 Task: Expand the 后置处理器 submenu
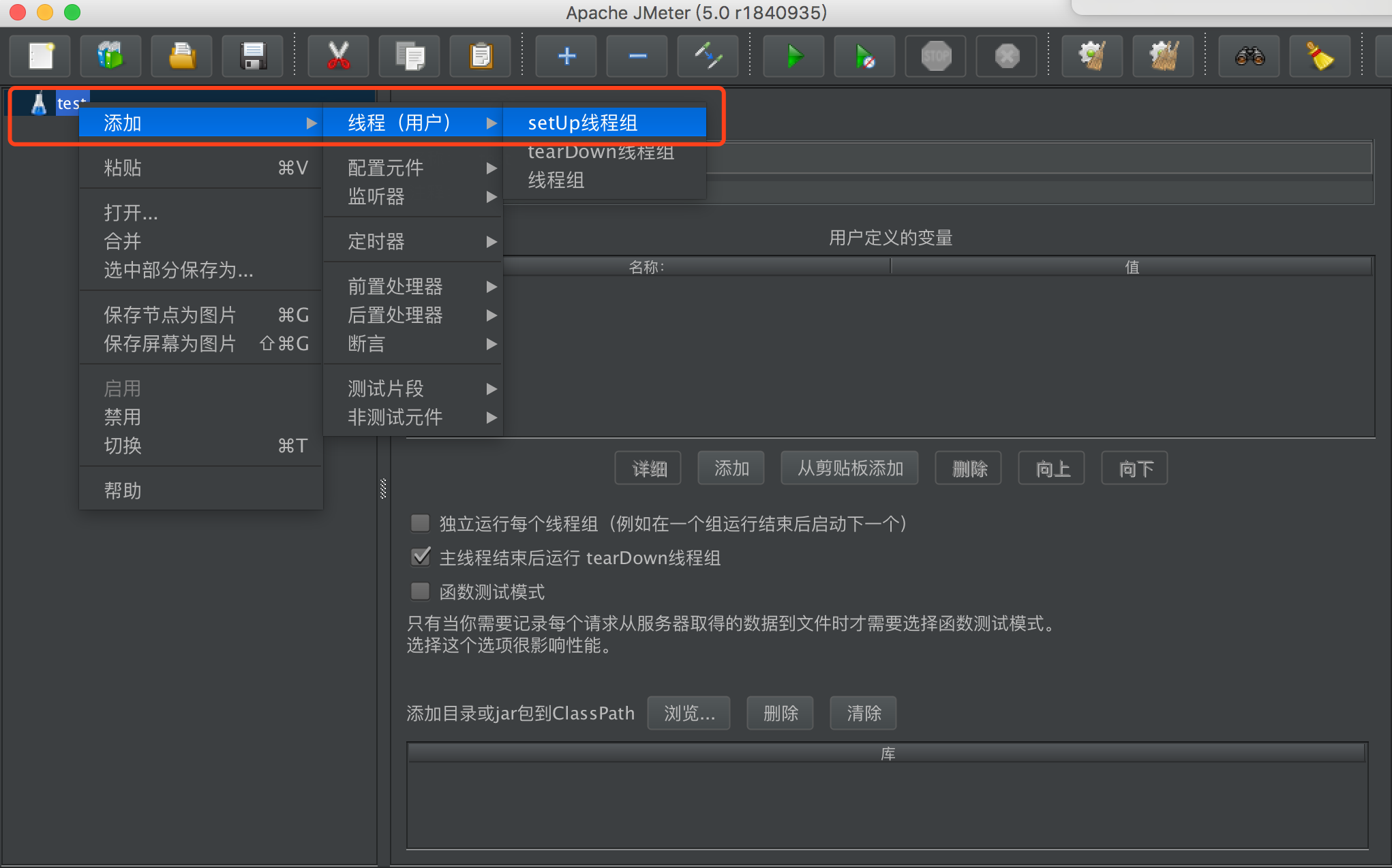[413, 315]
